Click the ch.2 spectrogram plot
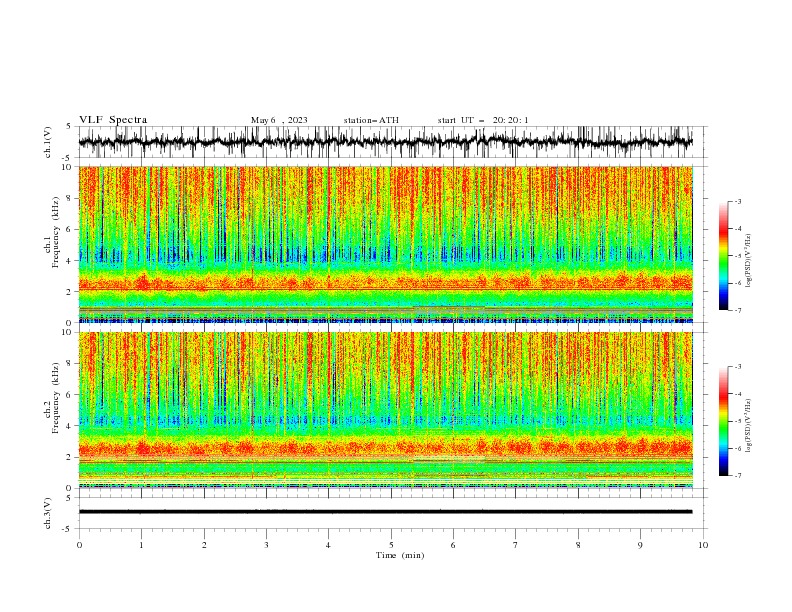This screenshot has width=792, height=612. (386, 410)
